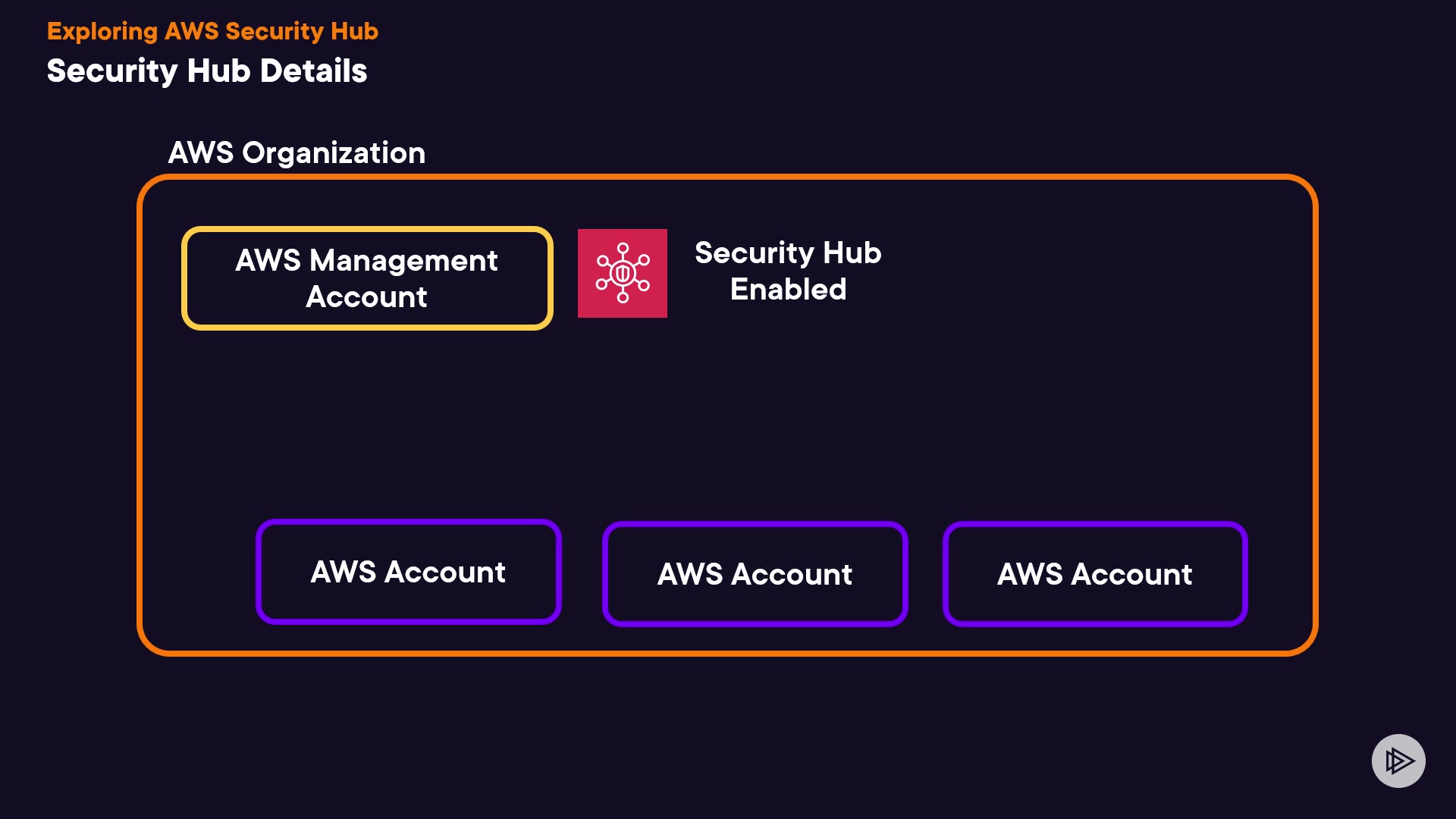The height and width of the screenshot is (819, 1456).
Task: Select the AWS Management Account box
Action: pos(367,278)
